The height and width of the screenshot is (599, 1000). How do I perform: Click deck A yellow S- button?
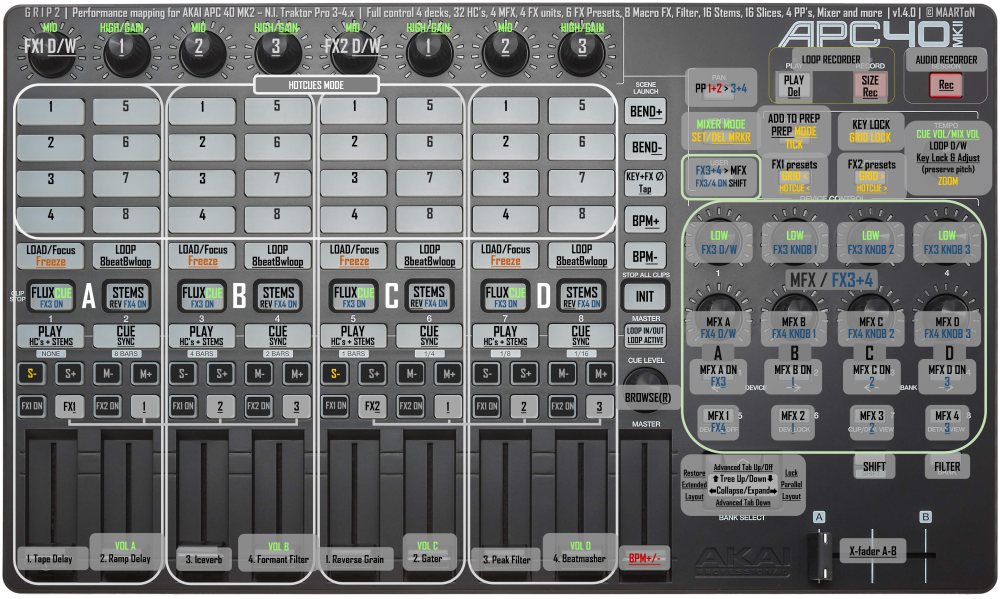pos(31,374)
